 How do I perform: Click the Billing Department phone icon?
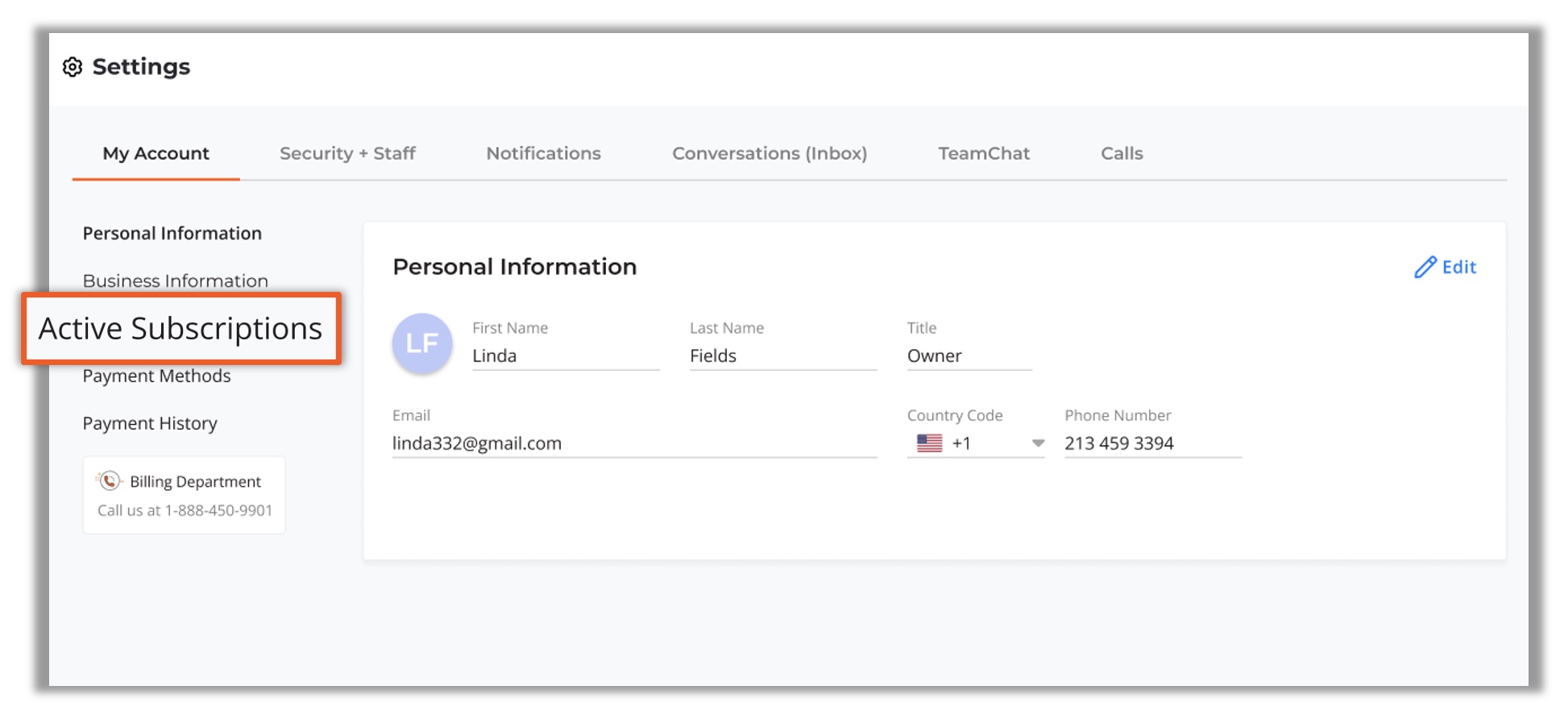110,481
